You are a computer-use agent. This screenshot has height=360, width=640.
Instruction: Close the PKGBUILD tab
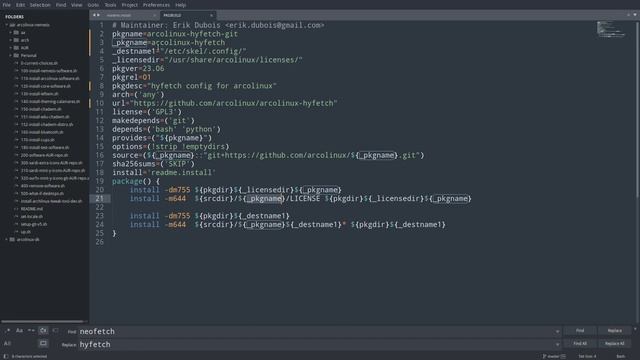click(211, 16)
